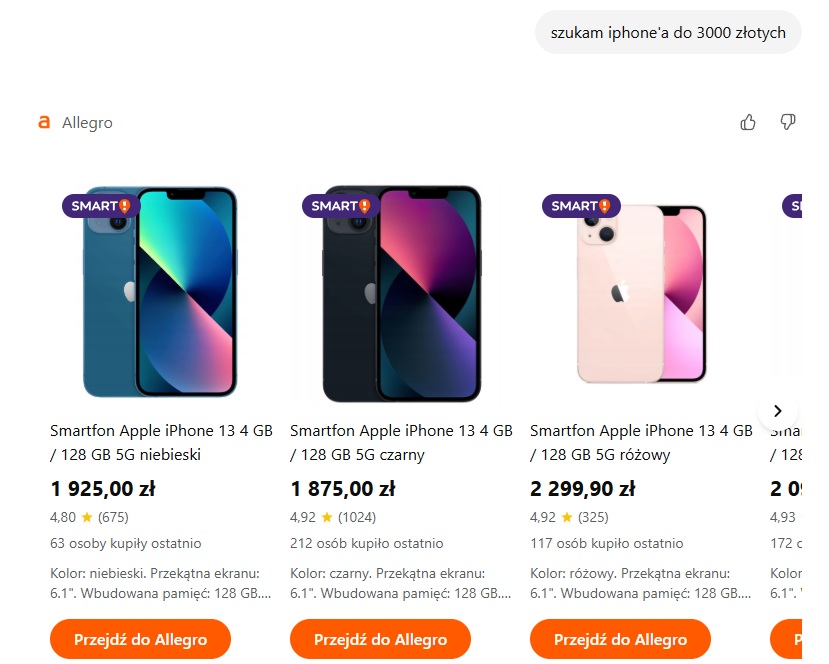829x664 pixels.
Task: Open the blue iPhone 13 product image
Action: coord(160,292)
